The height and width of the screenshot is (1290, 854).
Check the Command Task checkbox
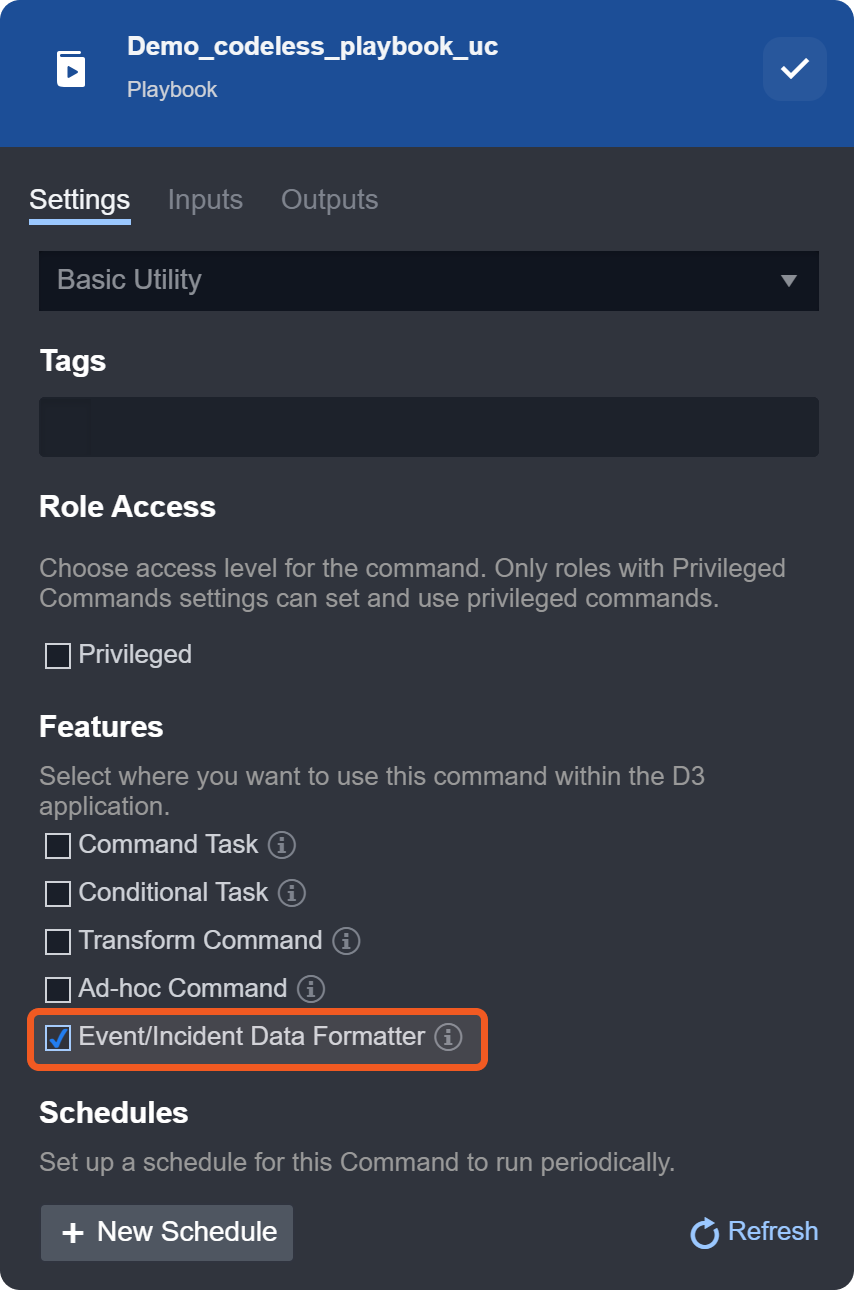(58, 846)
